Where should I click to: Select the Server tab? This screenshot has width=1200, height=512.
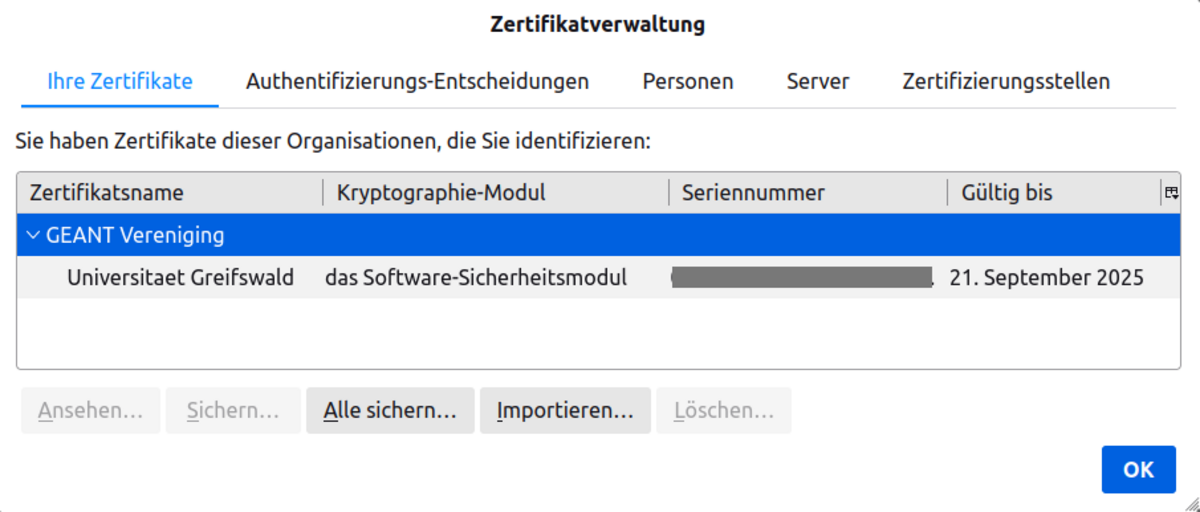click(818, 82)
